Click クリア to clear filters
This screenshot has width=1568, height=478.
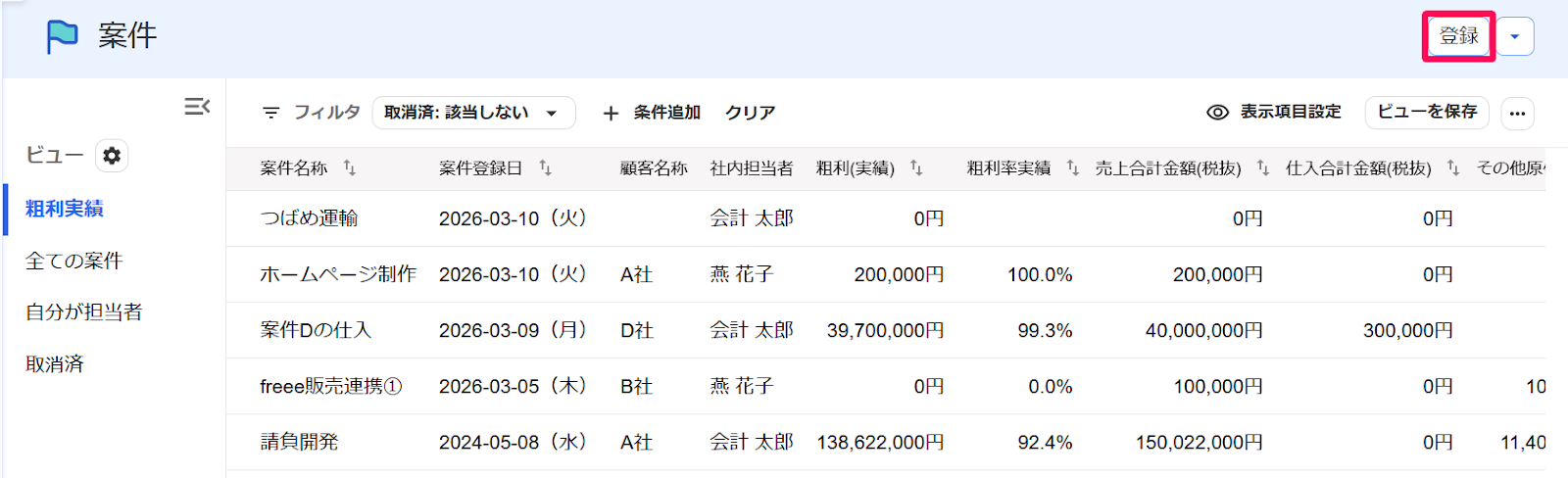pyautogui.click(x=750, y=113)
